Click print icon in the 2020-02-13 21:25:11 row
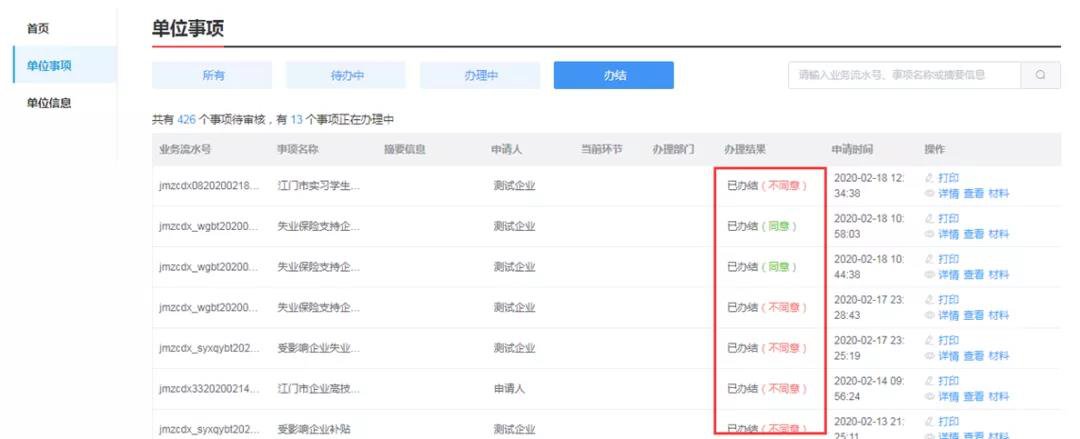 pos(929,421)
